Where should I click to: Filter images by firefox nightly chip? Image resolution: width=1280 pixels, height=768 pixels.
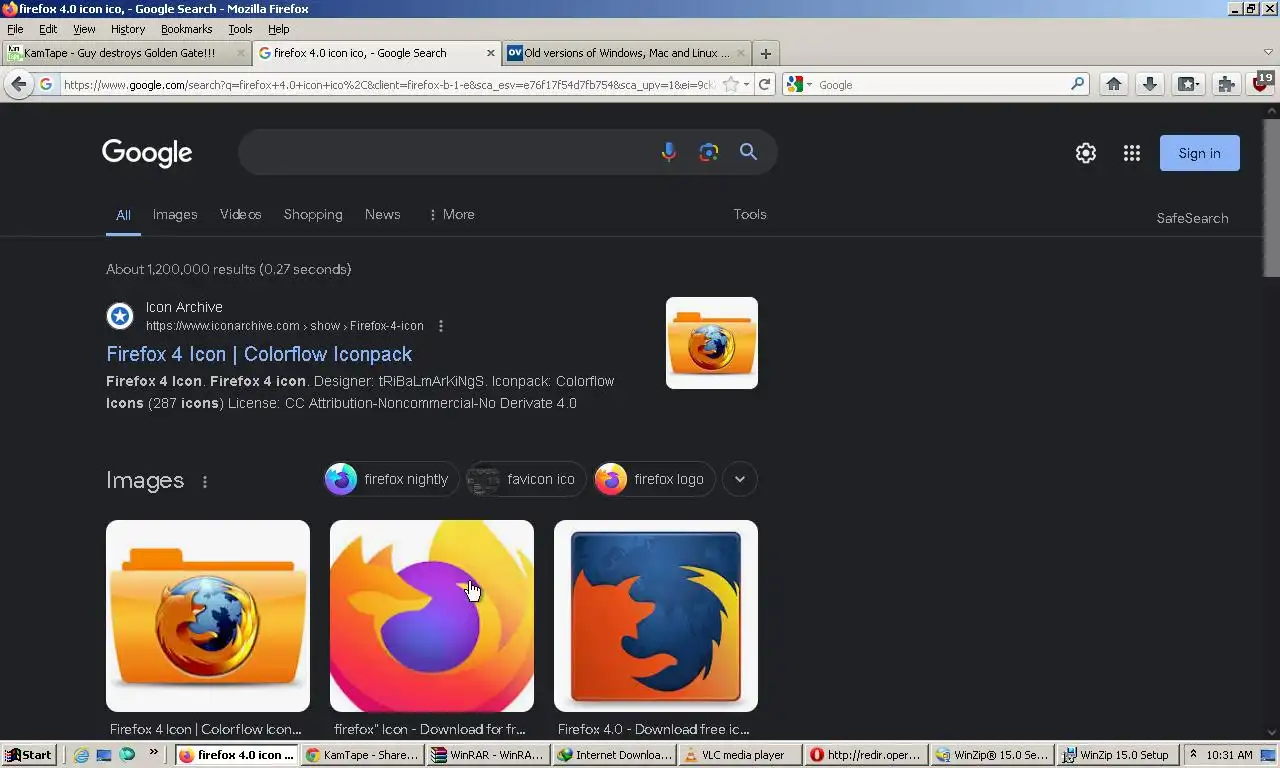coord(391,479)
